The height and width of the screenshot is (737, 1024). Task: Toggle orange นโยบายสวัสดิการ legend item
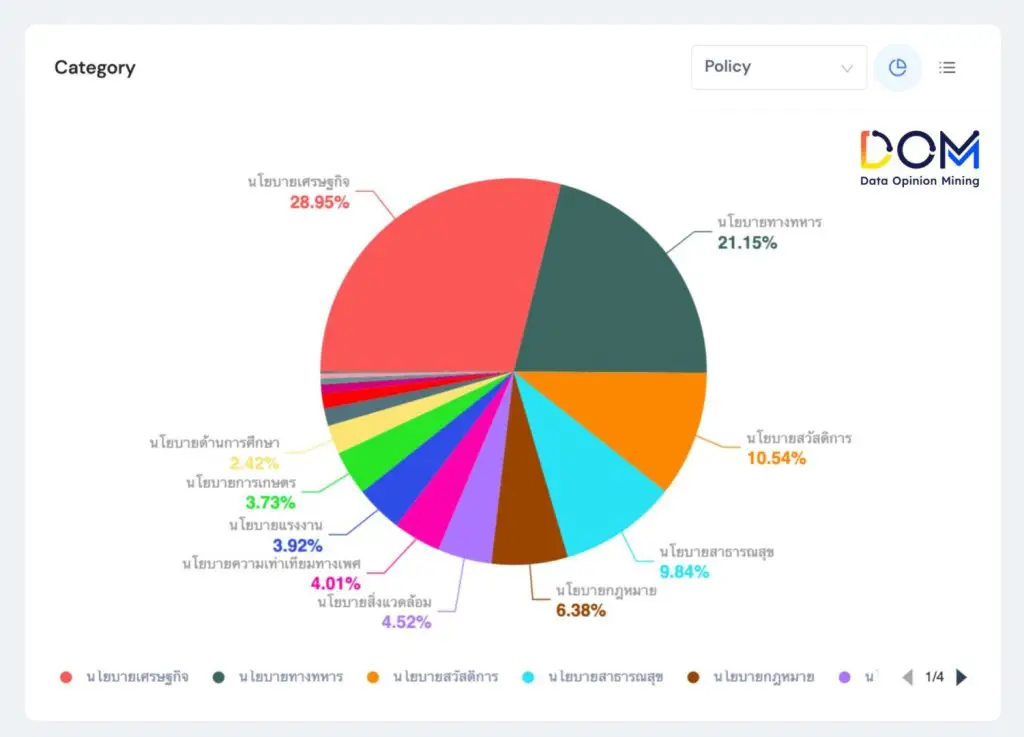(433, 677)
